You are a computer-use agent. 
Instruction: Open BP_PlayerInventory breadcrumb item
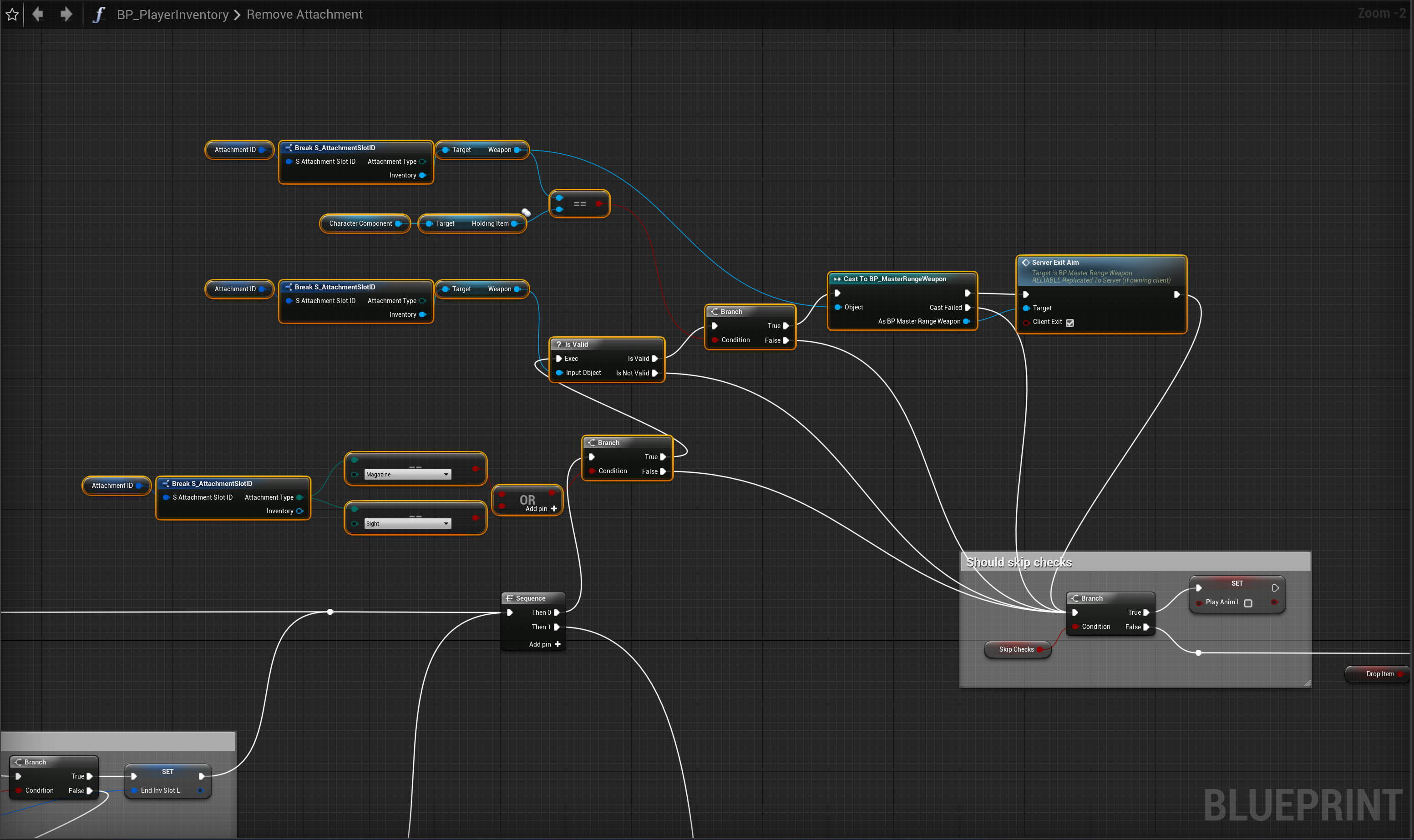click(x=172, y=15)
